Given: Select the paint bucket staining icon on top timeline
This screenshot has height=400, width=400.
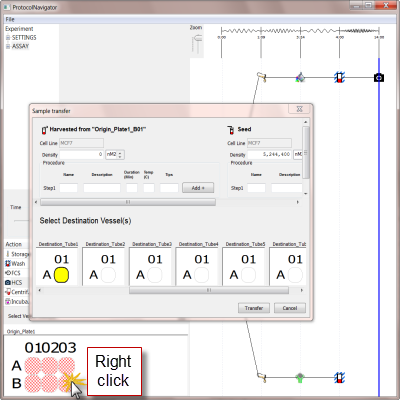Looking at the screenshot, I should (x=300, y=77).
